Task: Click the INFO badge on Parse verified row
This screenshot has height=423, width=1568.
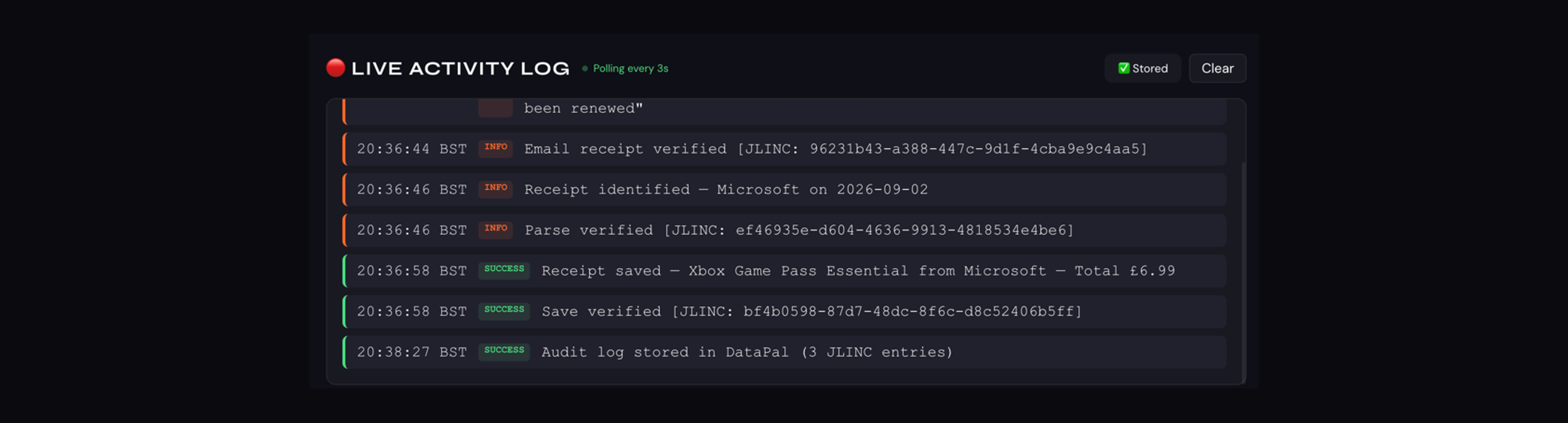Action: (495, 230)
